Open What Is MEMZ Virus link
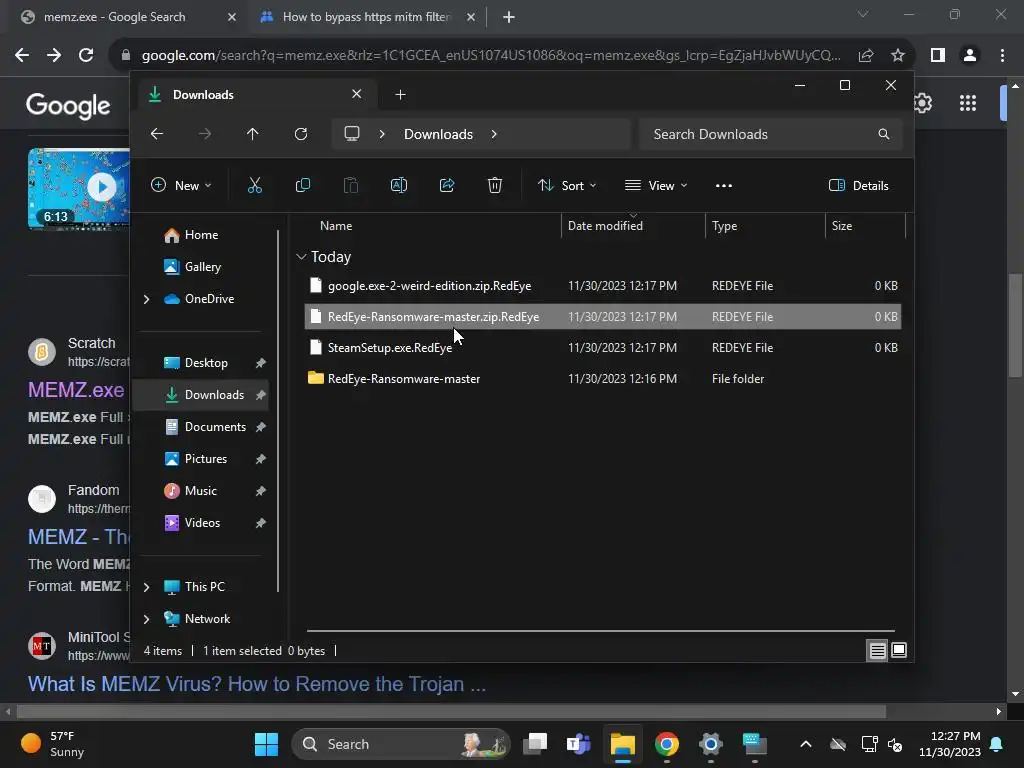Viewport: 1024px width, 768px height. (257, 684)
